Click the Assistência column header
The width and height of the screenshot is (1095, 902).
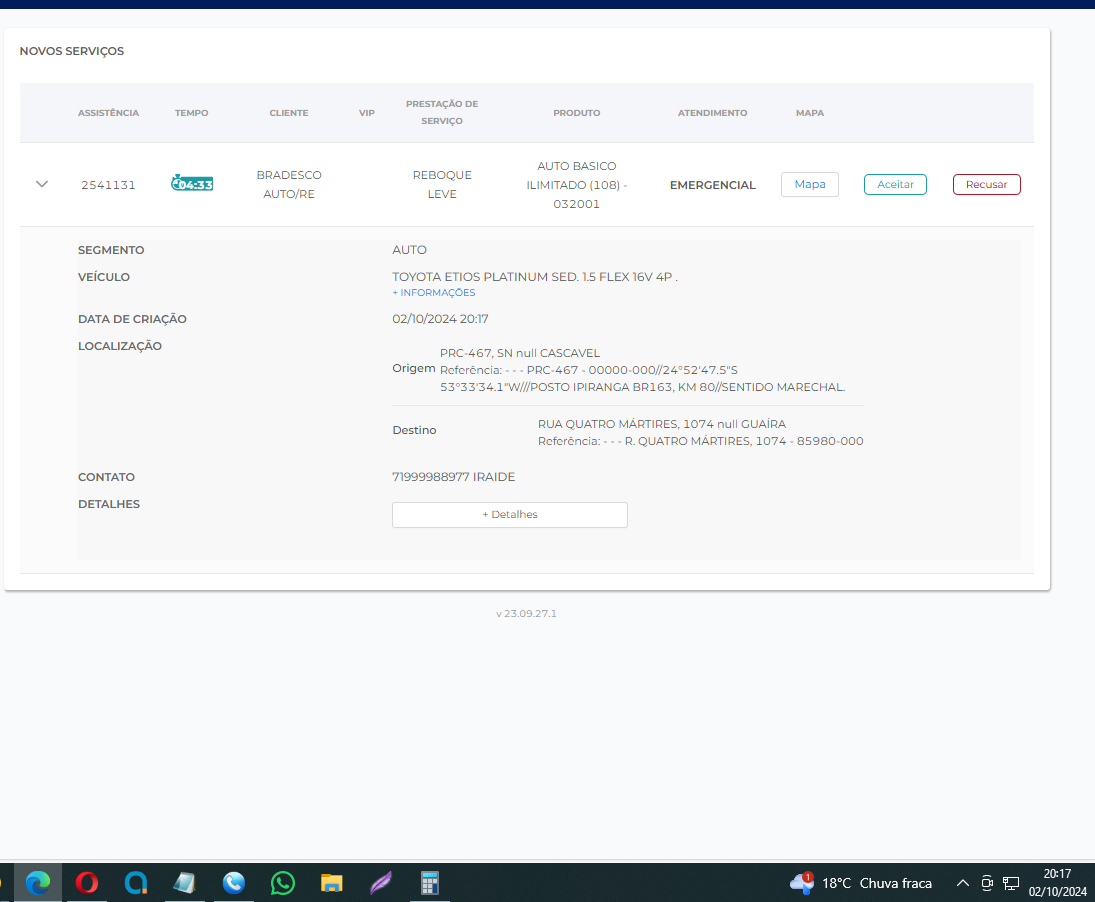point(108,113)
